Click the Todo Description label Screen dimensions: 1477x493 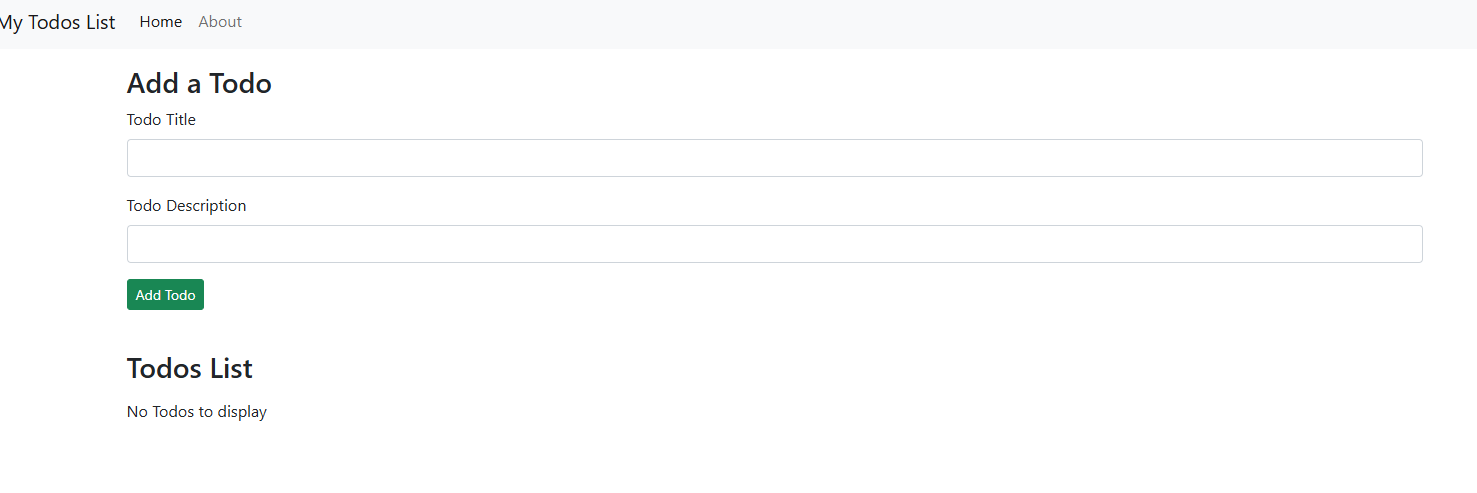coord(186,206)
